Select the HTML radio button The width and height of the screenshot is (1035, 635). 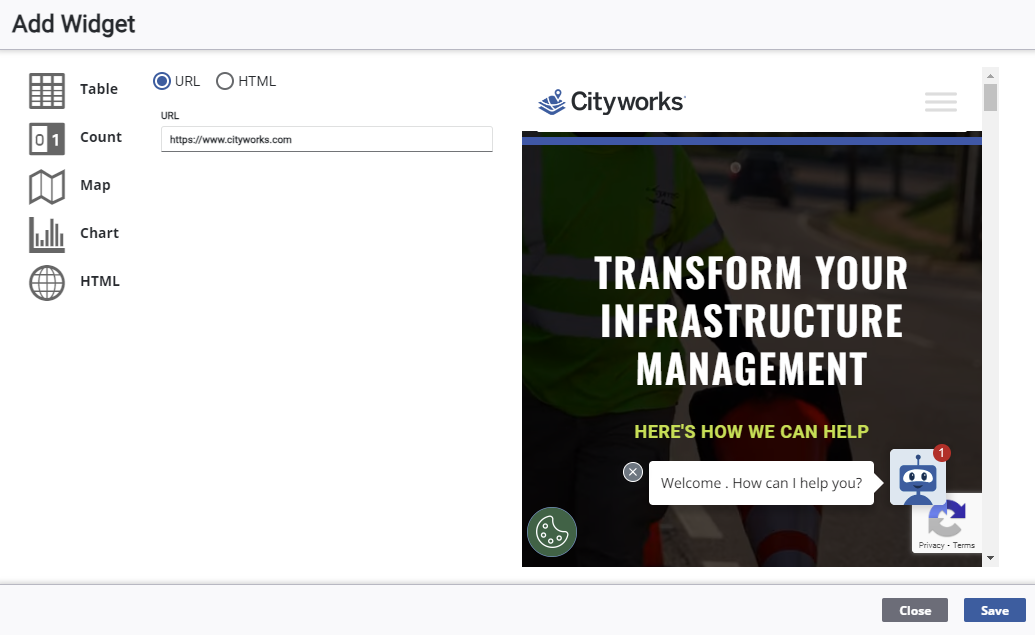coord(225,81)
